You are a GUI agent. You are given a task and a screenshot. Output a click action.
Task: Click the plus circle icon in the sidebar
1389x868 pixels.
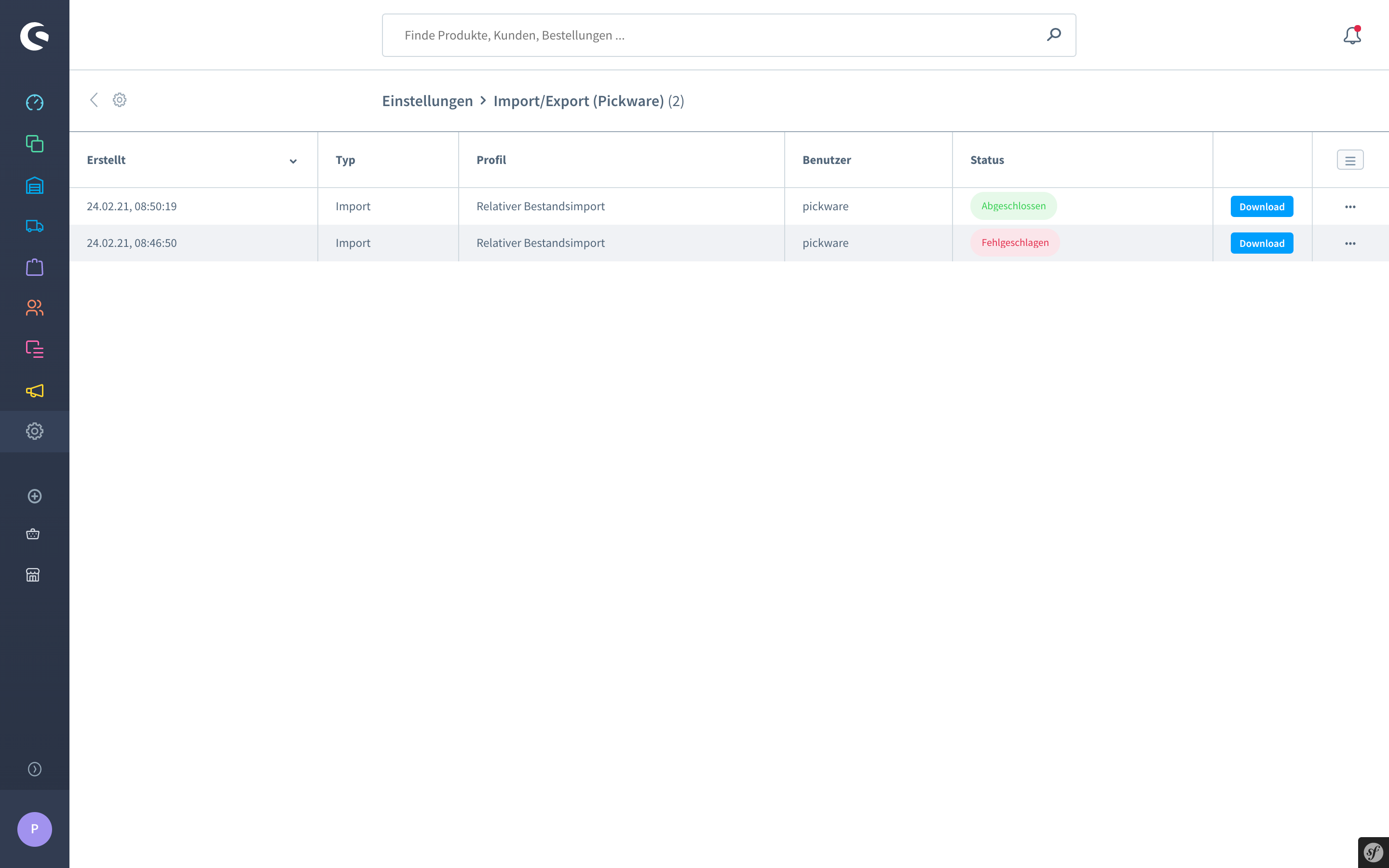(34, 496)
